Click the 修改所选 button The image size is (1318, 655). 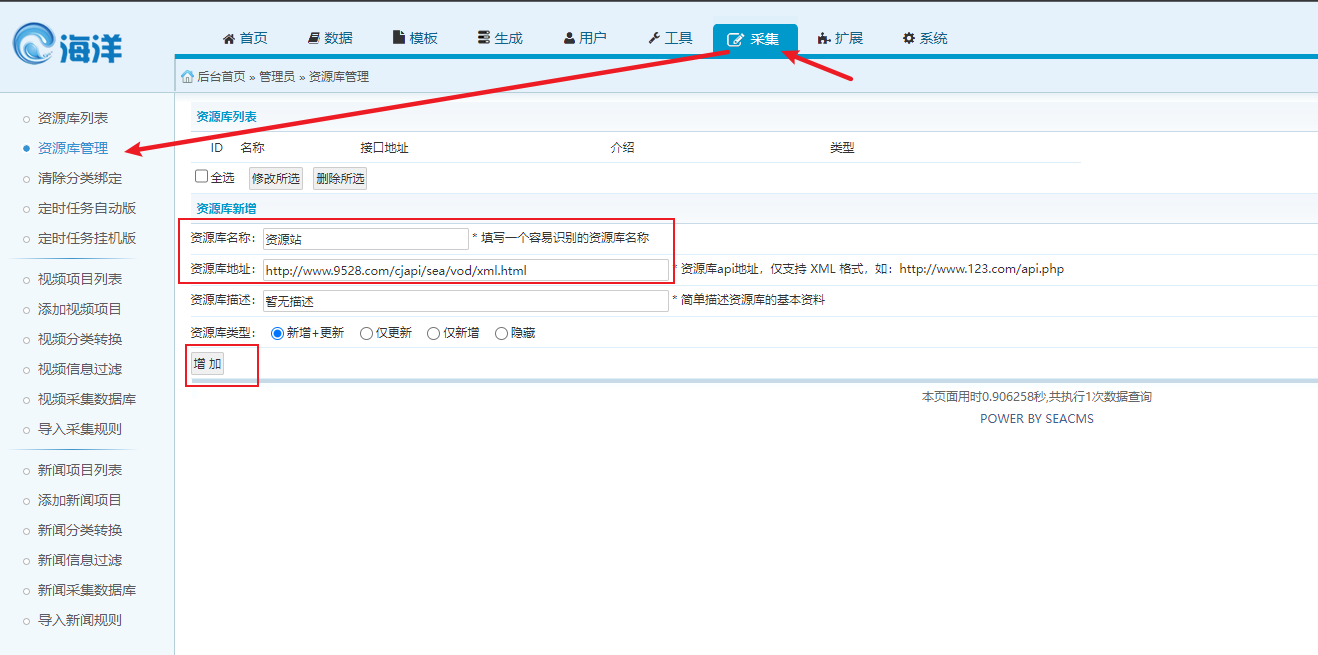[x=275, y=179]
